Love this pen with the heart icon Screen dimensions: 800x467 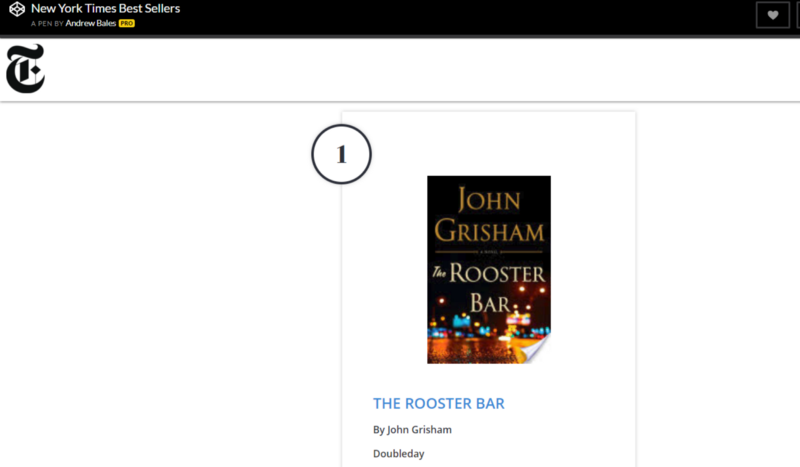click(x=772, y=15)
